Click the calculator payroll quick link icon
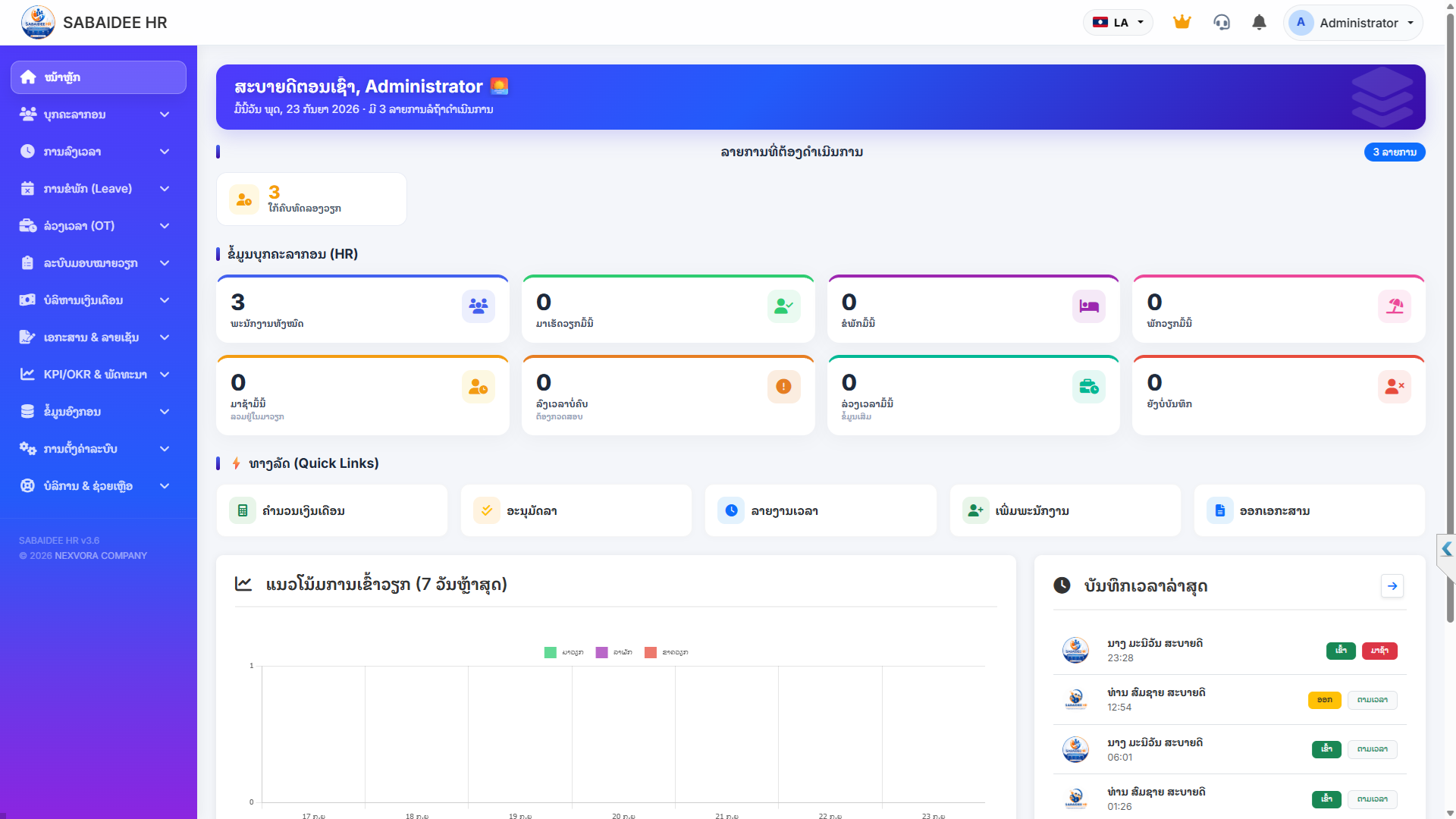This screenshot has height=819, width=1456. point(243,510)
